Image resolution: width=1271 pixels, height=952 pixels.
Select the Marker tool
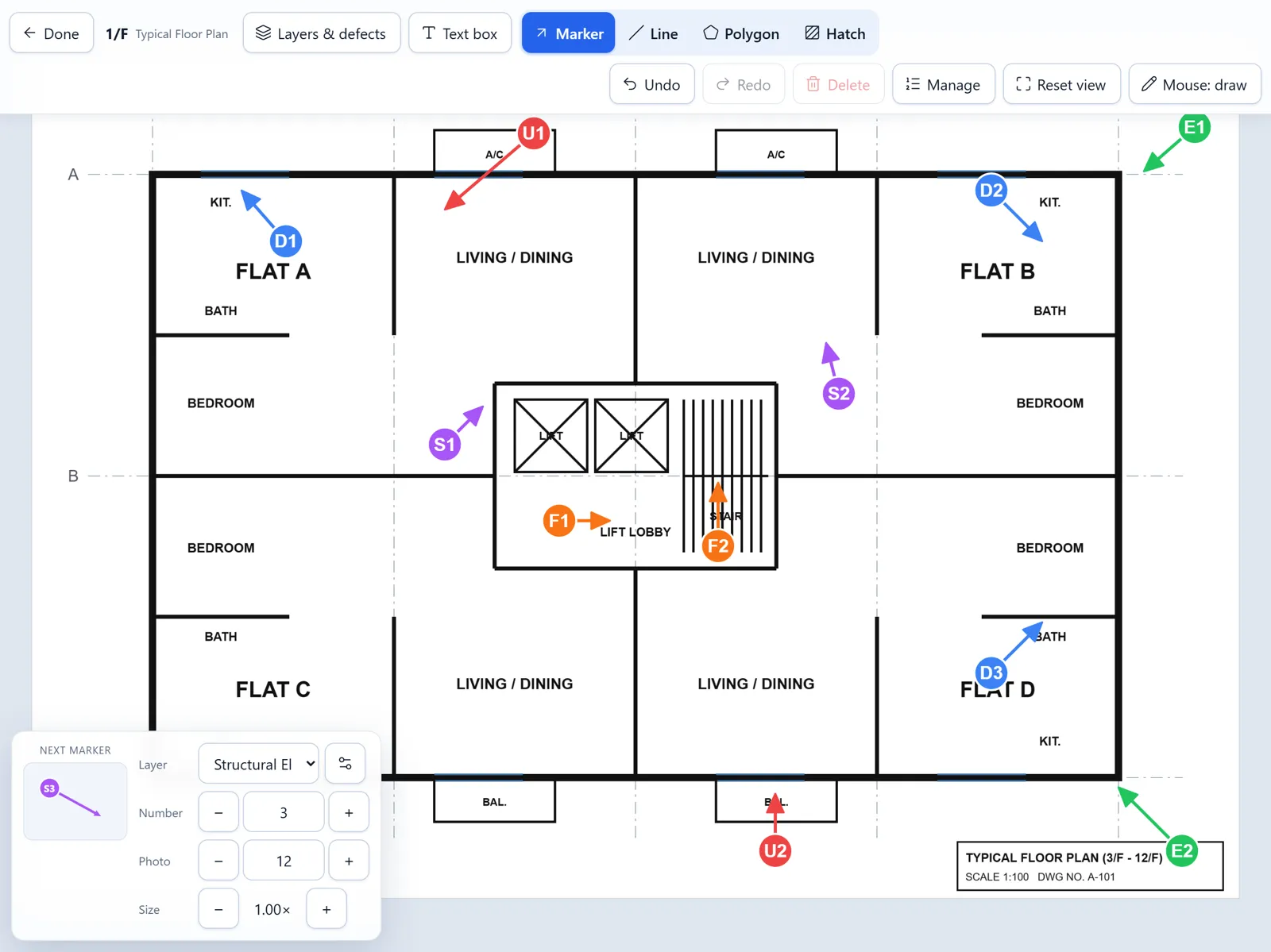[x=569, y=33]
